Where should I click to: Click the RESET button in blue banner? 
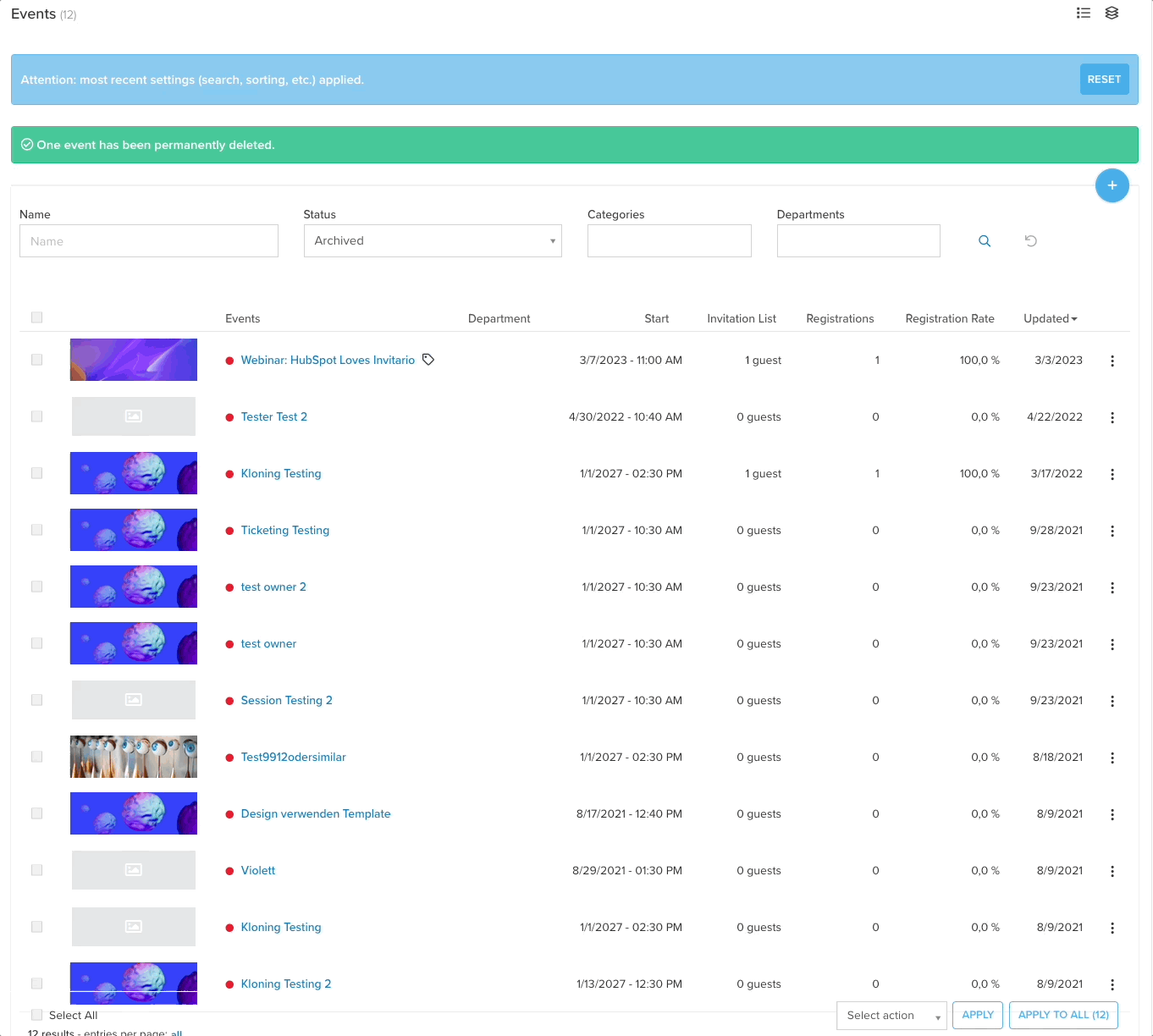coord(1103,80)
